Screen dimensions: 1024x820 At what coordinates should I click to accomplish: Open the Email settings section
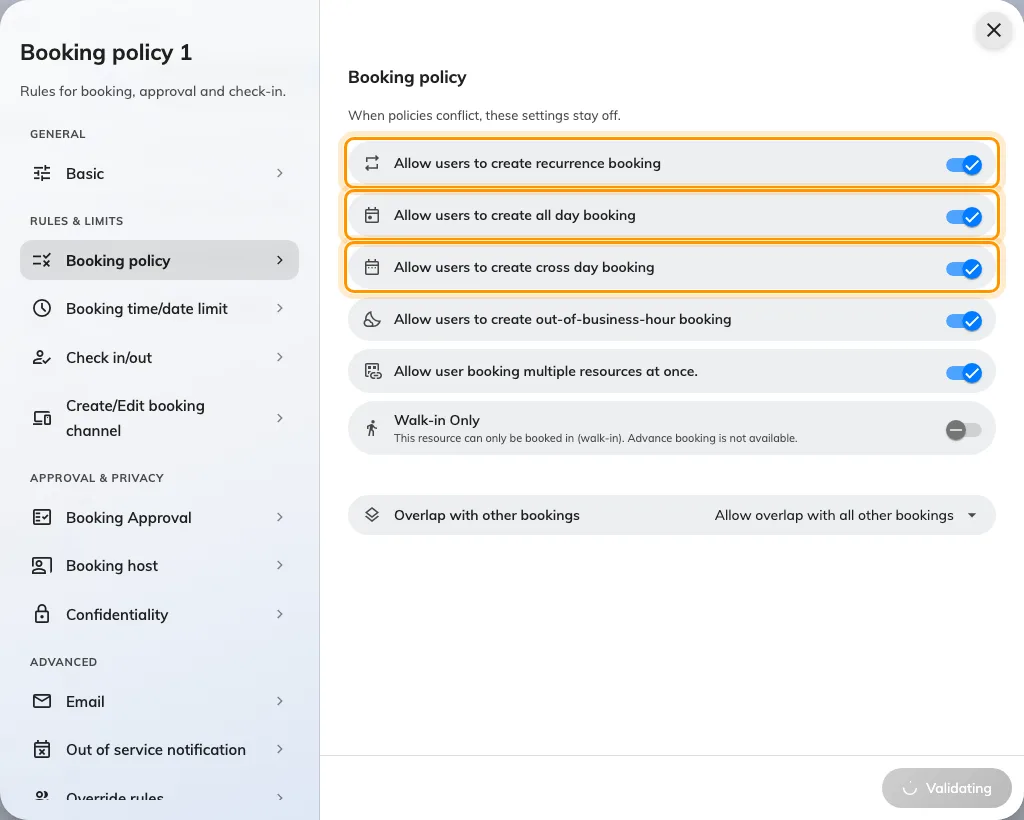click(159, 701)
